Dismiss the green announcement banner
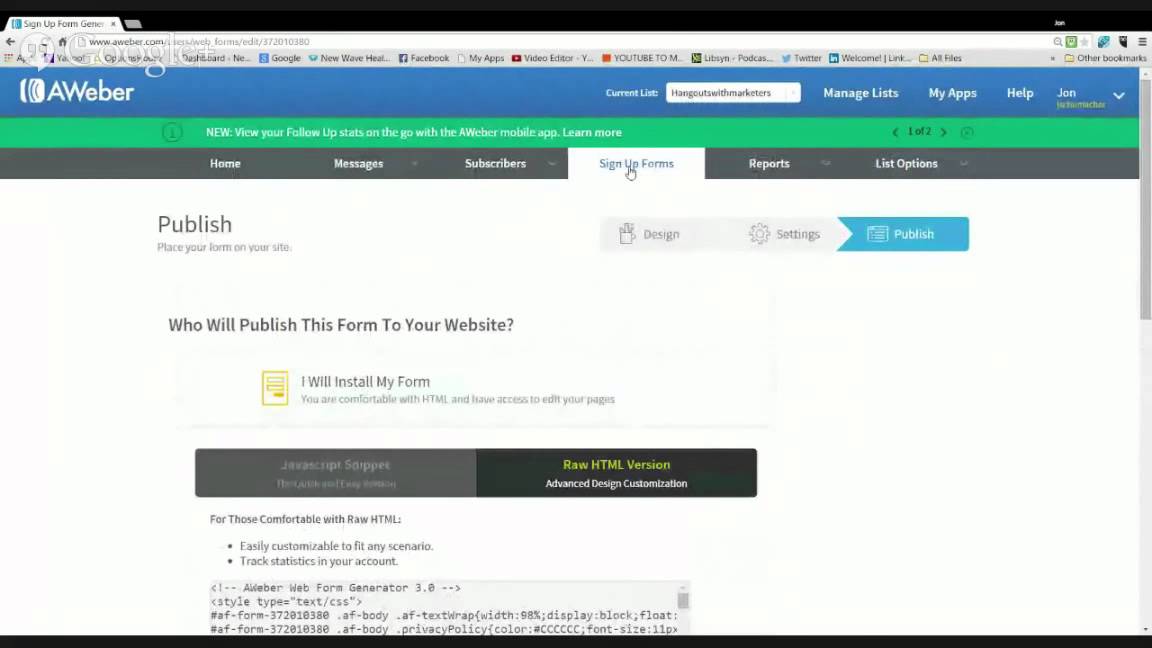 point(967,132)
